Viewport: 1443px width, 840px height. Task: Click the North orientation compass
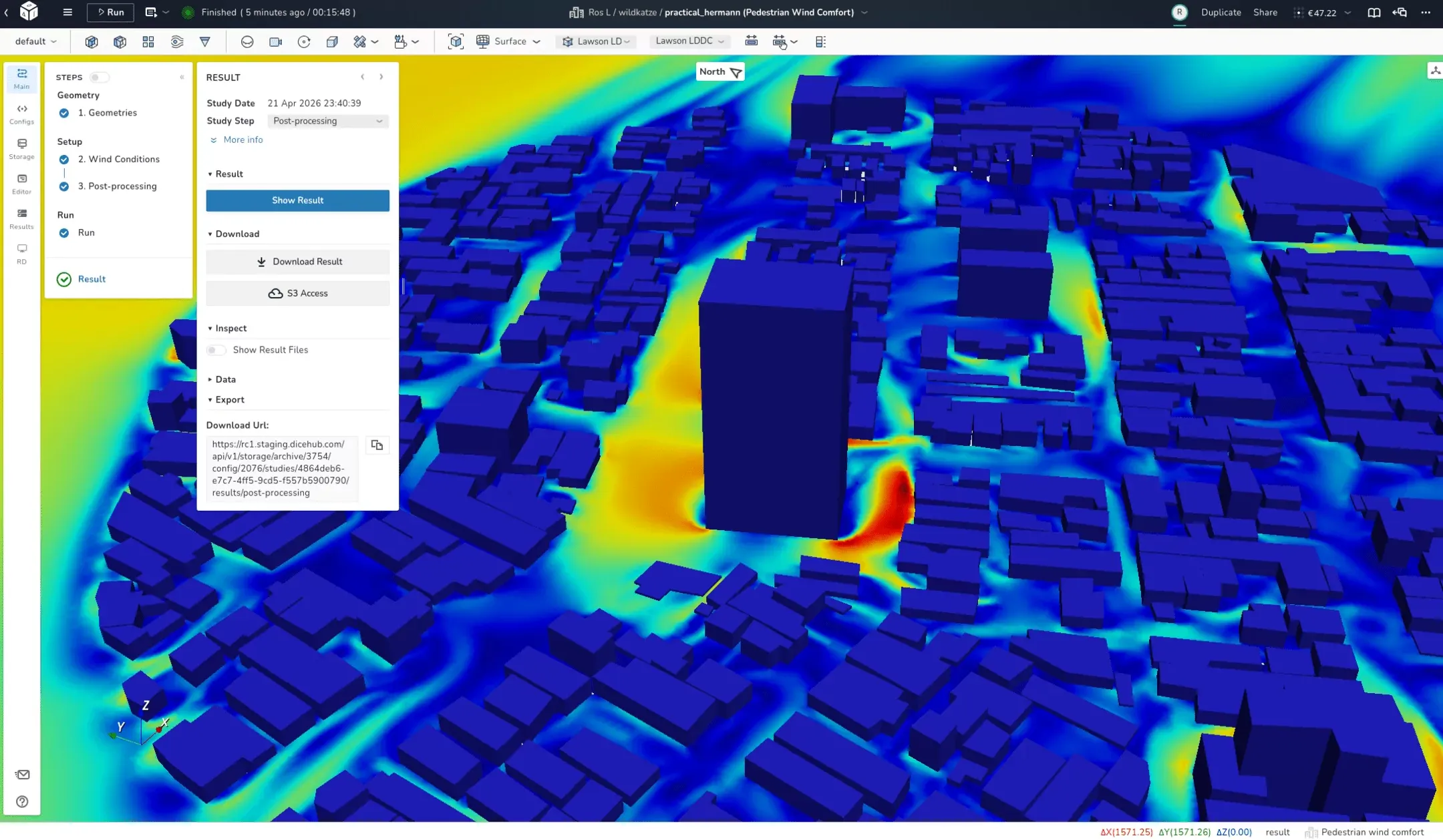(x=719, y=71)
